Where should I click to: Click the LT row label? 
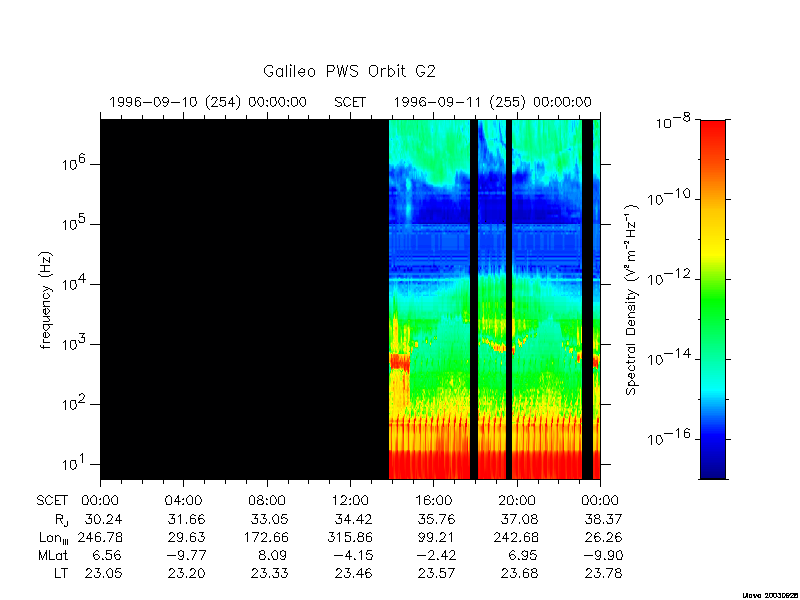click(61, 573)
